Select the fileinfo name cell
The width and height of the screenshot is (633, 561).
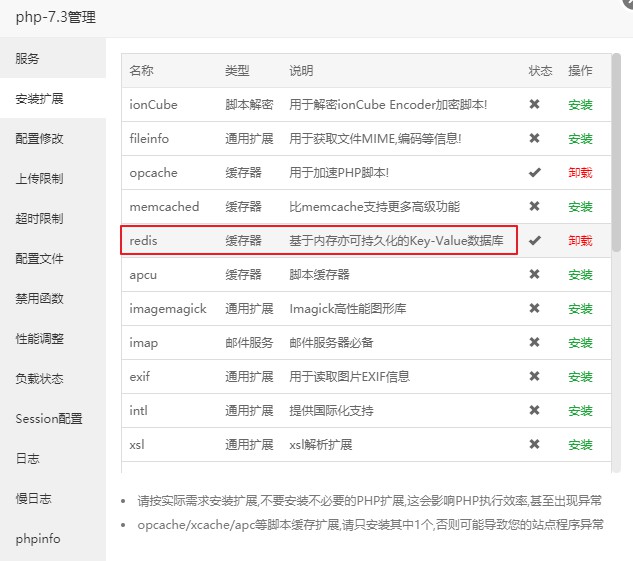tap(149, 139)
